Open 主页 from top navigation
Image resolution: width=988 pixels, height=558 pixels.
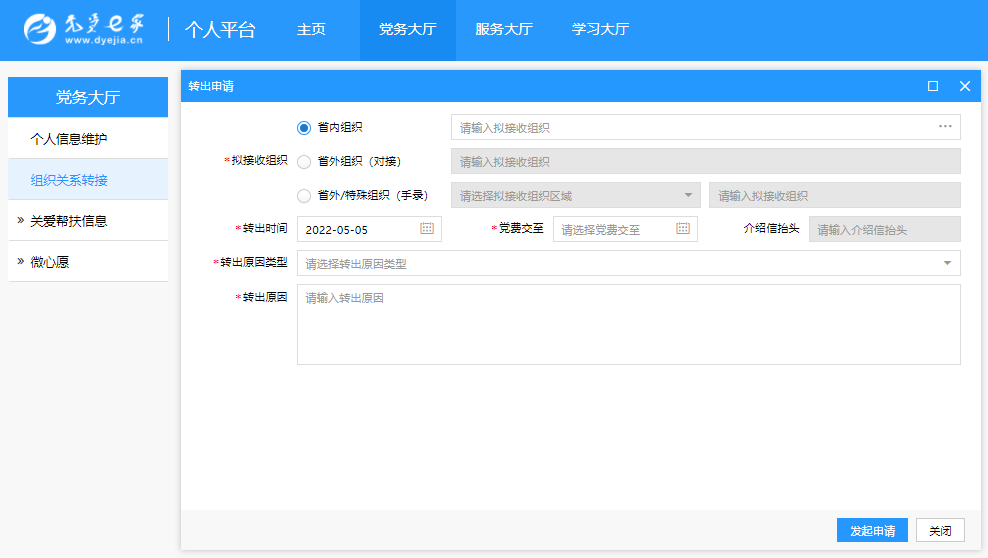tap(311, 30)
